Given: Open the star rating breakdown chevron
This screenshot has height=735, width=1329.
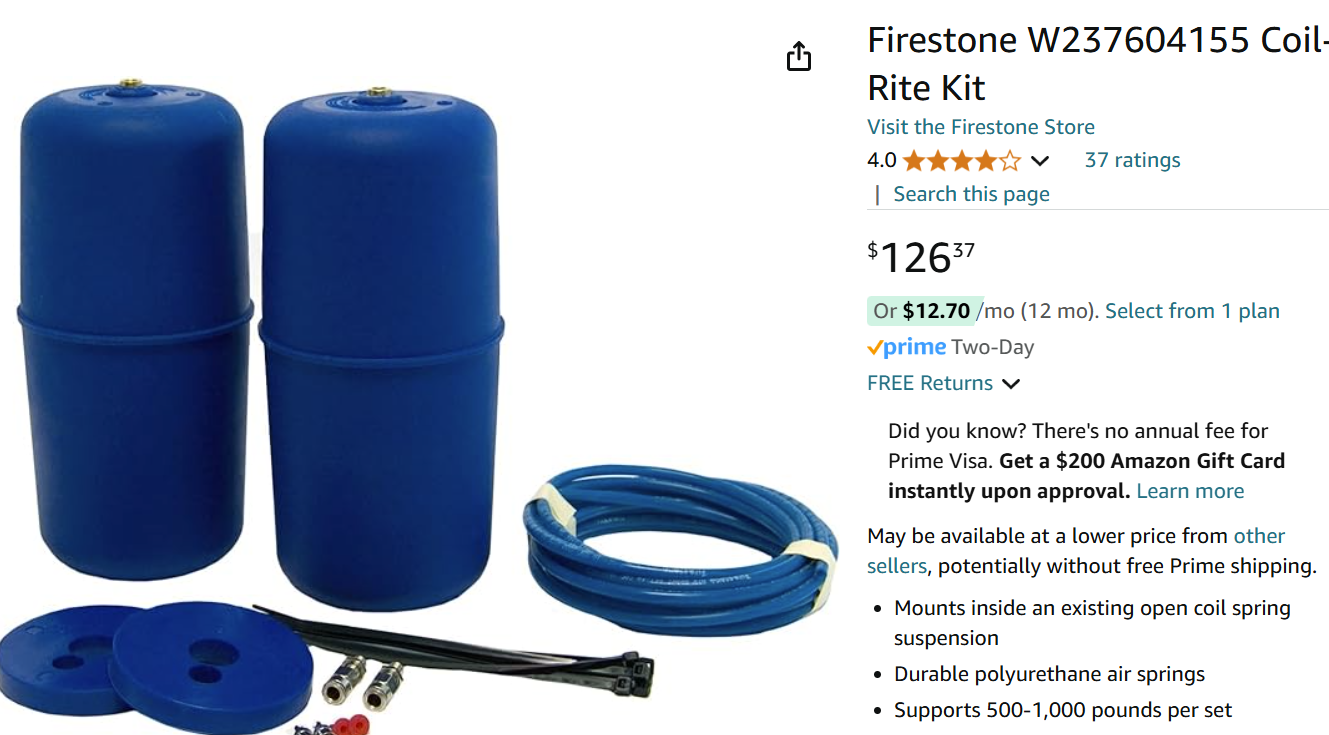Looking at the screenshot, I should click(1040, 161).
